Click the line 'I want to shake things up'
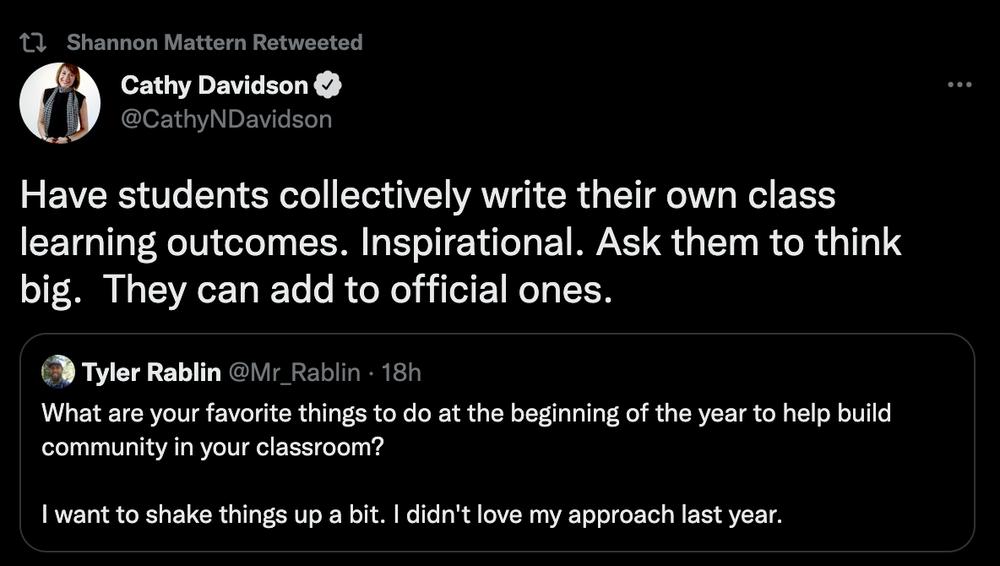The width and height of the screenshot is (1000, 566). point(412,514)
